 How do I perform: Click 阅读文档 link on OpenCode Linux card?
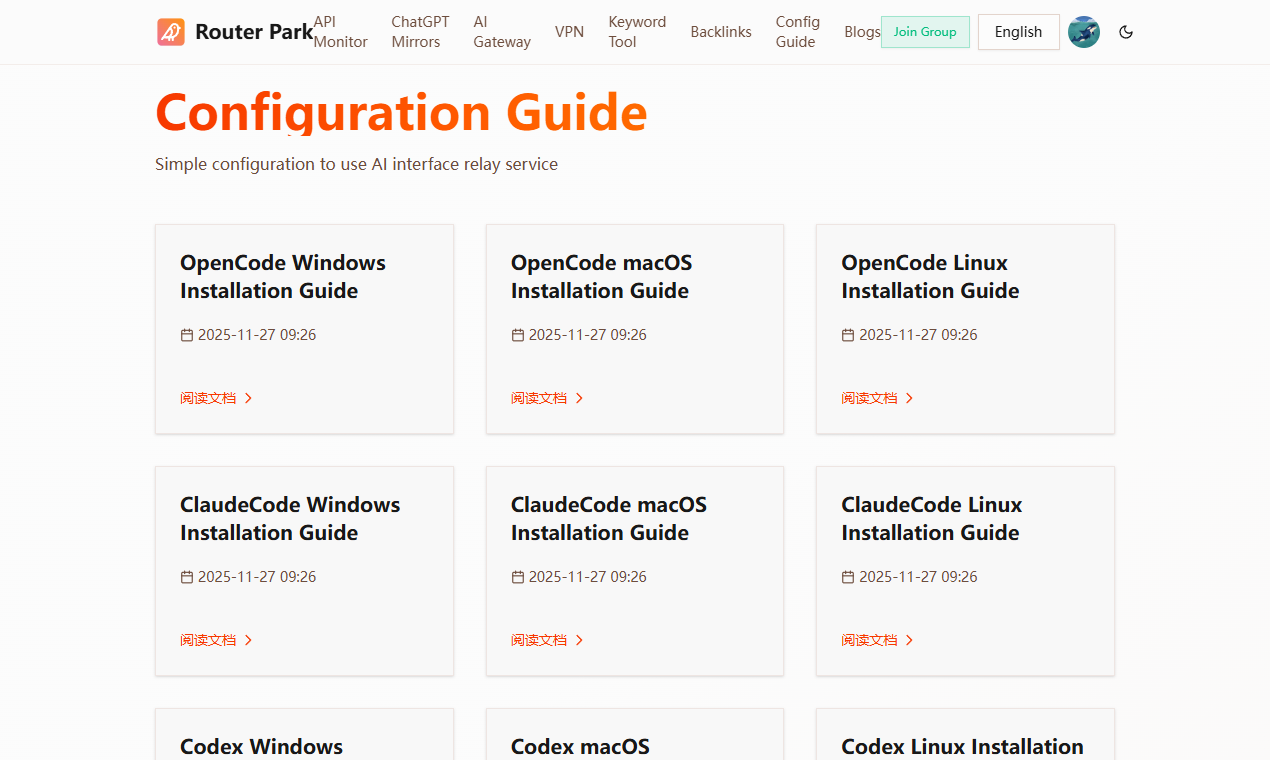point(869,398)
